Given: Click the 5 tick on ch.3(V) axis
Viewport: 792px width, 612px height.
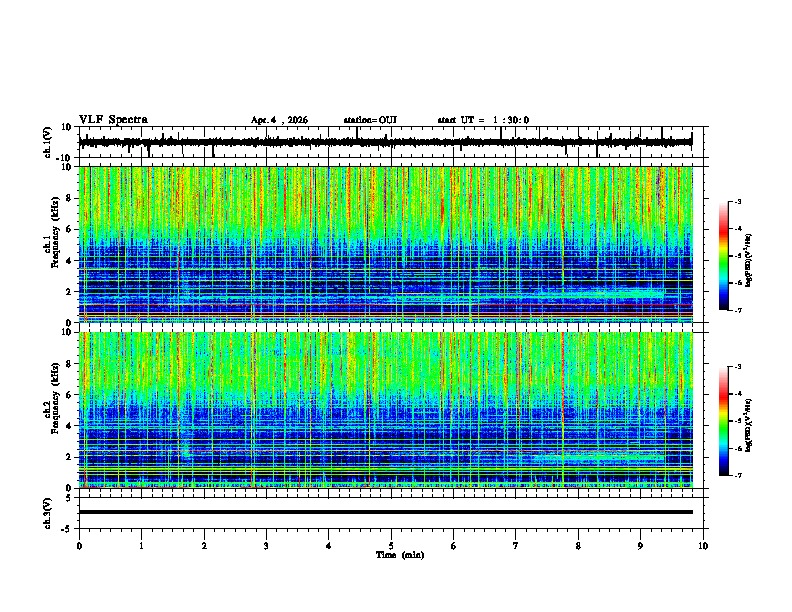Looking at the screenshot, I should point(69,498).
